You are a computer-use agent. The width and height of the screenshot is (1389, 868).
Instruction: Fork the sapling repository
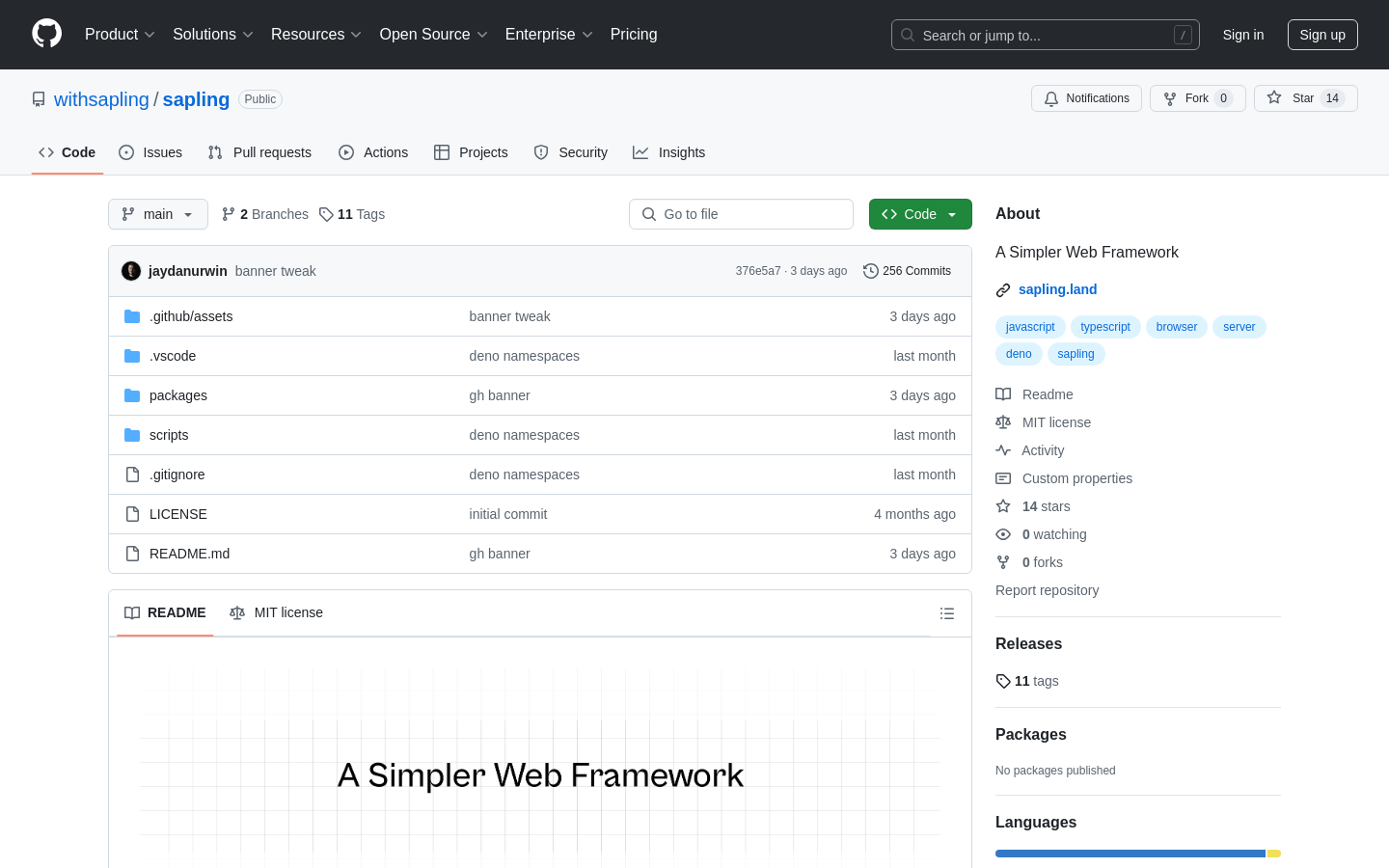pyautogui.click(x=1197, y=98)
